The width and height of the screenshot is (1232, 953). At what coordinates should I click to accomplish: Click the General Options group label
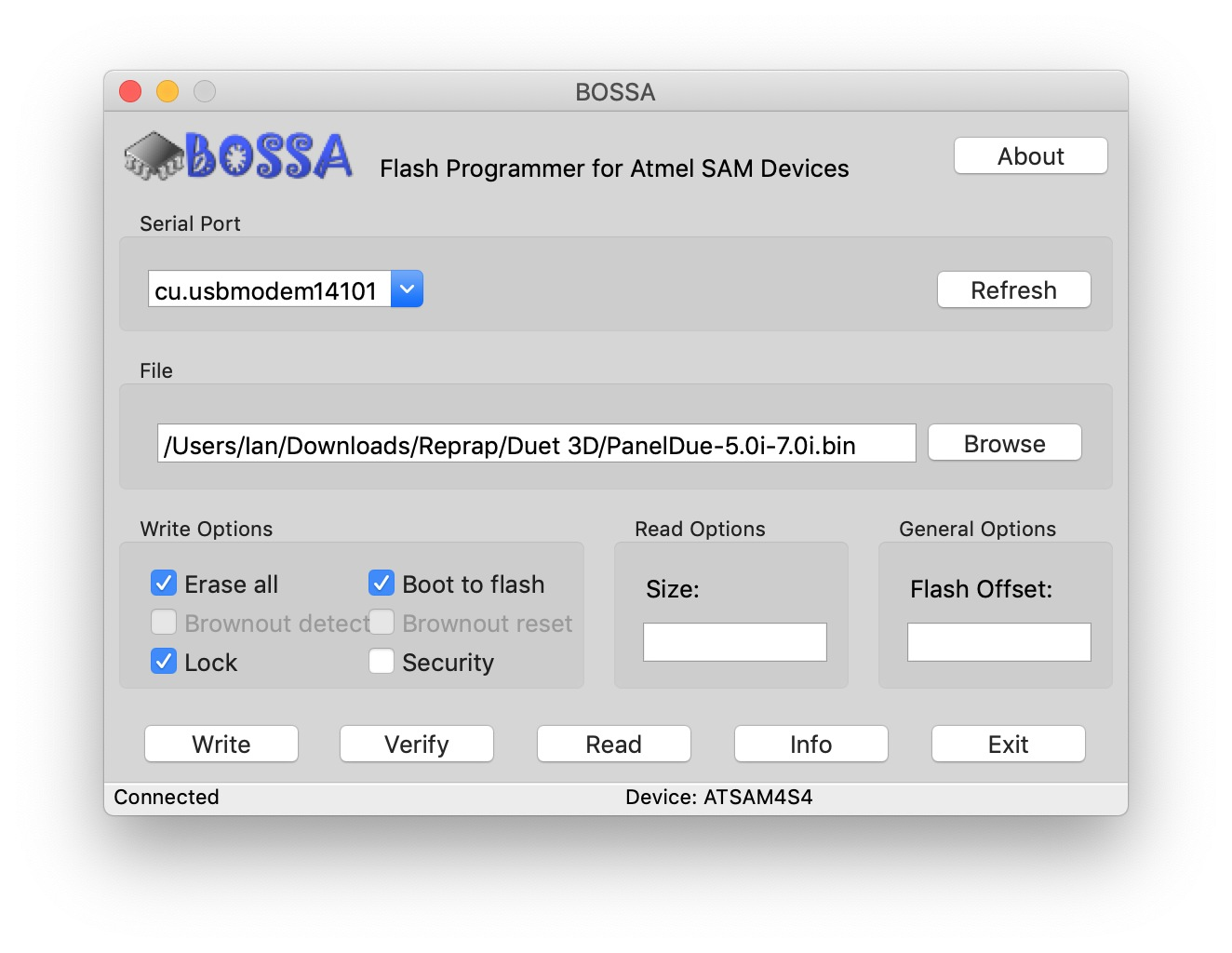pyautogui.click(x=977, y=529)
